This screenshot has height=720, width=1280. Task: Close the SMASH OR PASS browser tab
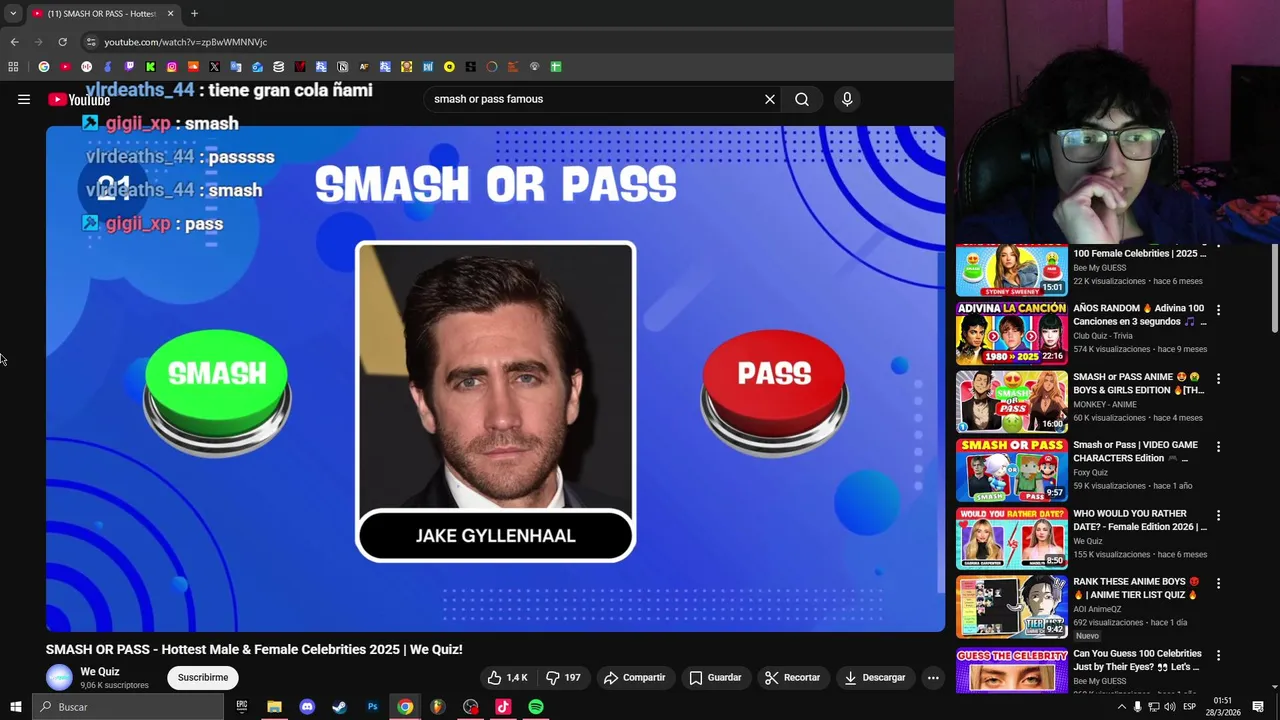(x=170, y=14)
